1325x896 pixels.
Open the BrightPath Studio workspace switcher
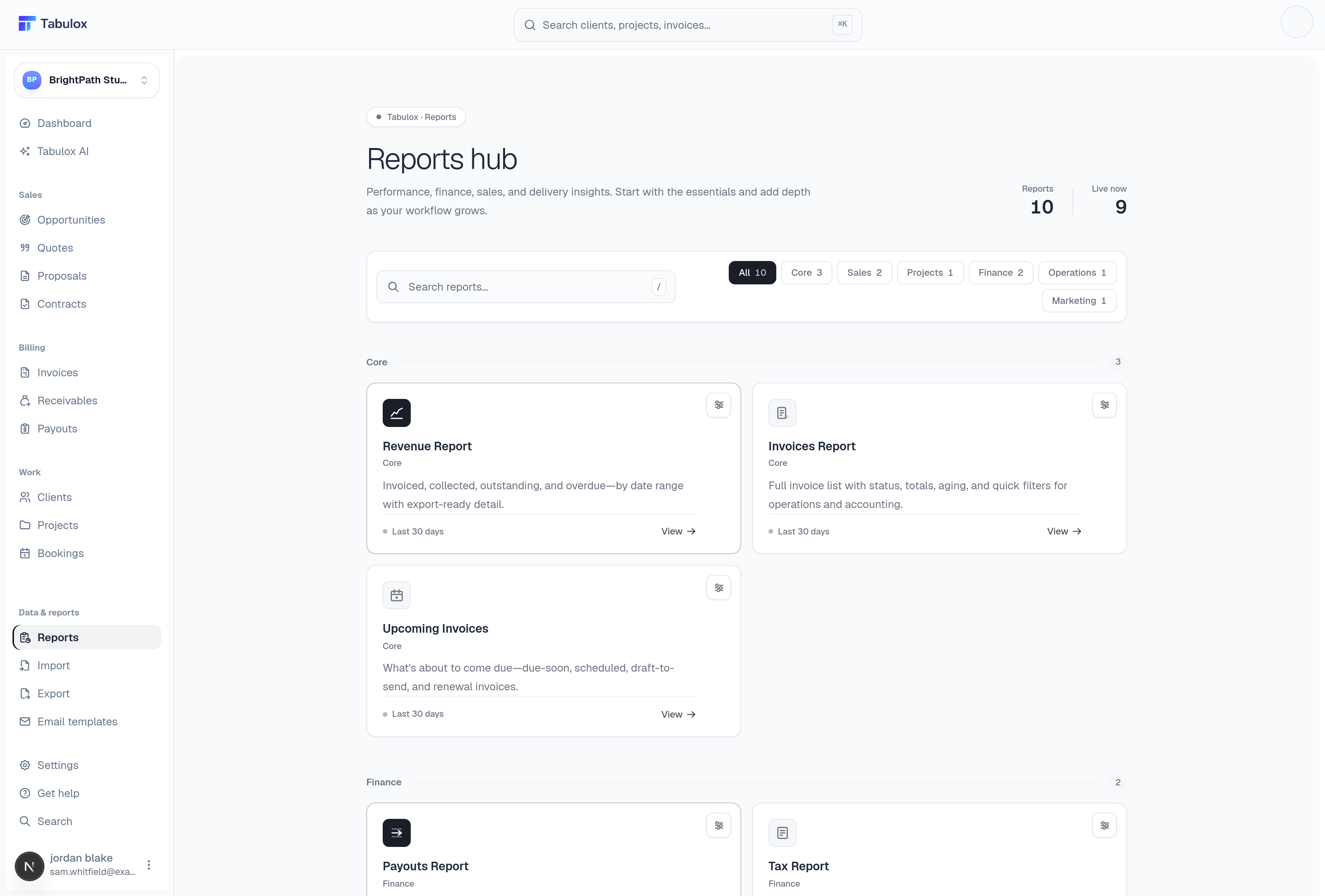coord(87,80)
